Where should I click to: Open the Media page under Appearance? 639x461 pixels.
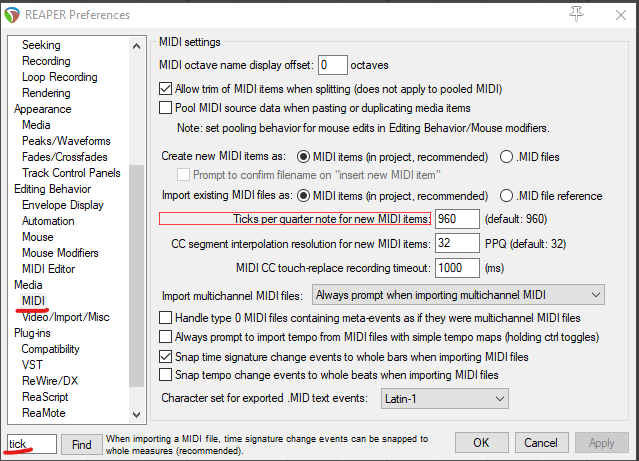pos(36,125)
